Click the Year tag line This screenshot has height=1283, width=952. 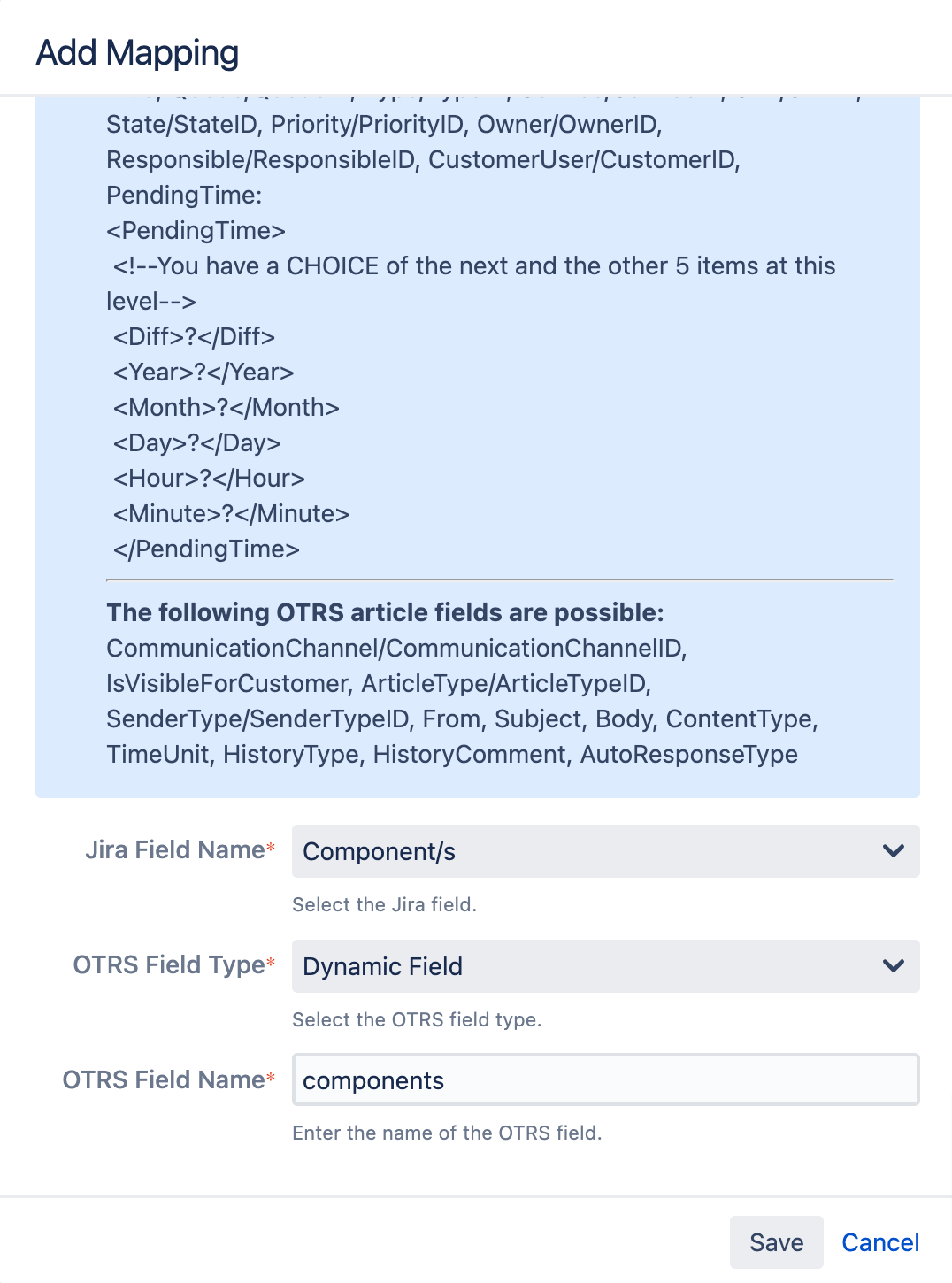(x=203, y=373)
